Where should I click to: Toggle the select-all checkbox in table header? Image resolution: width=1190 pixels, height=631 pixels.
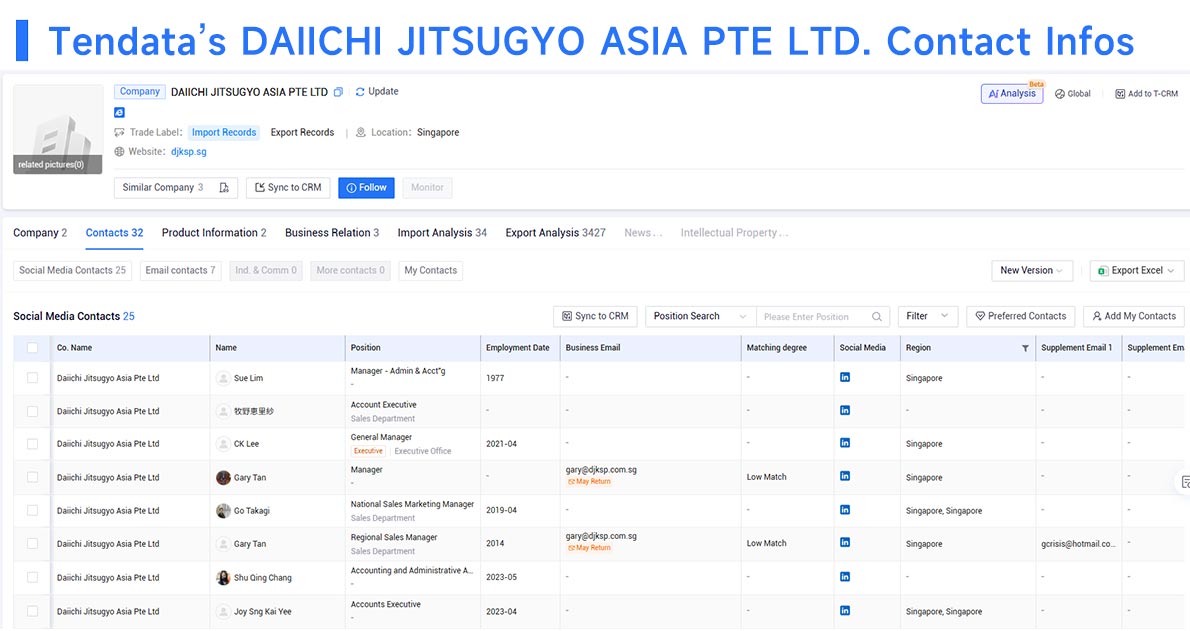click(33, 348)
